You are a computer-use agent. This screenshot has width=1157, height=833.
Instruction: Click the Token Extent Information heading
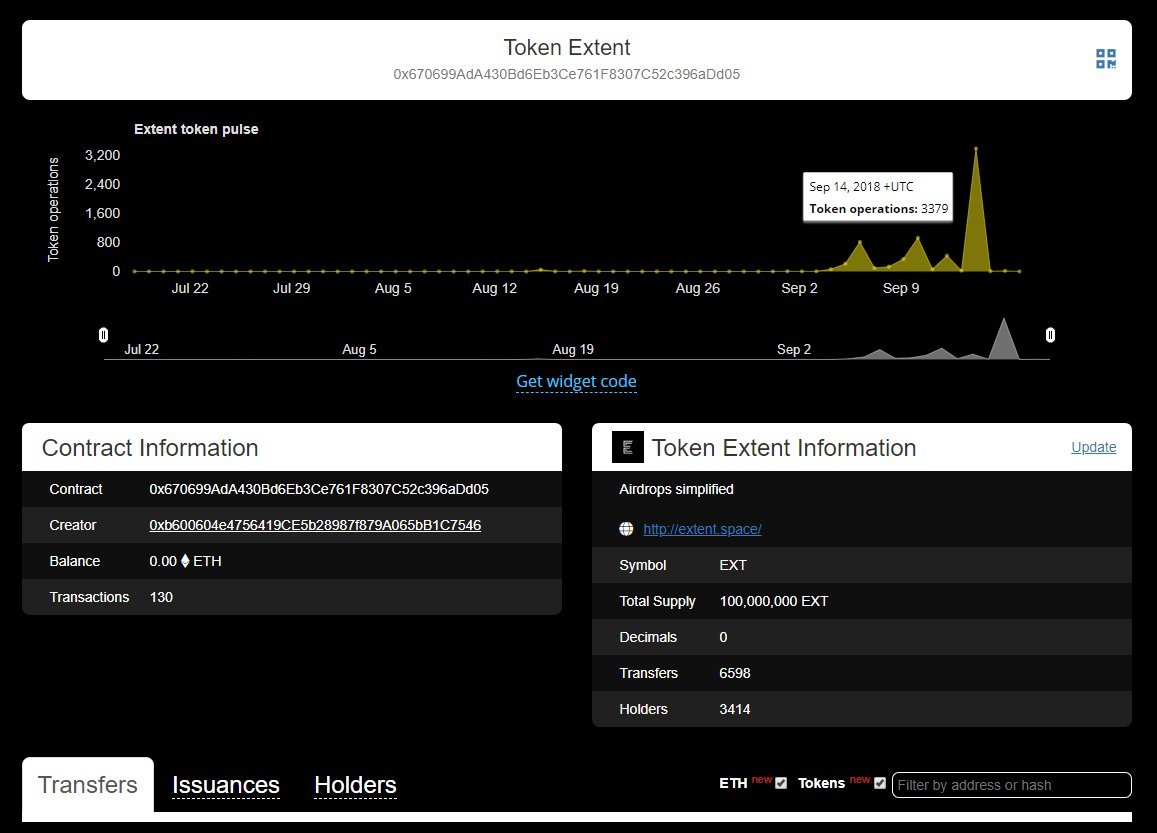(784, 448)
